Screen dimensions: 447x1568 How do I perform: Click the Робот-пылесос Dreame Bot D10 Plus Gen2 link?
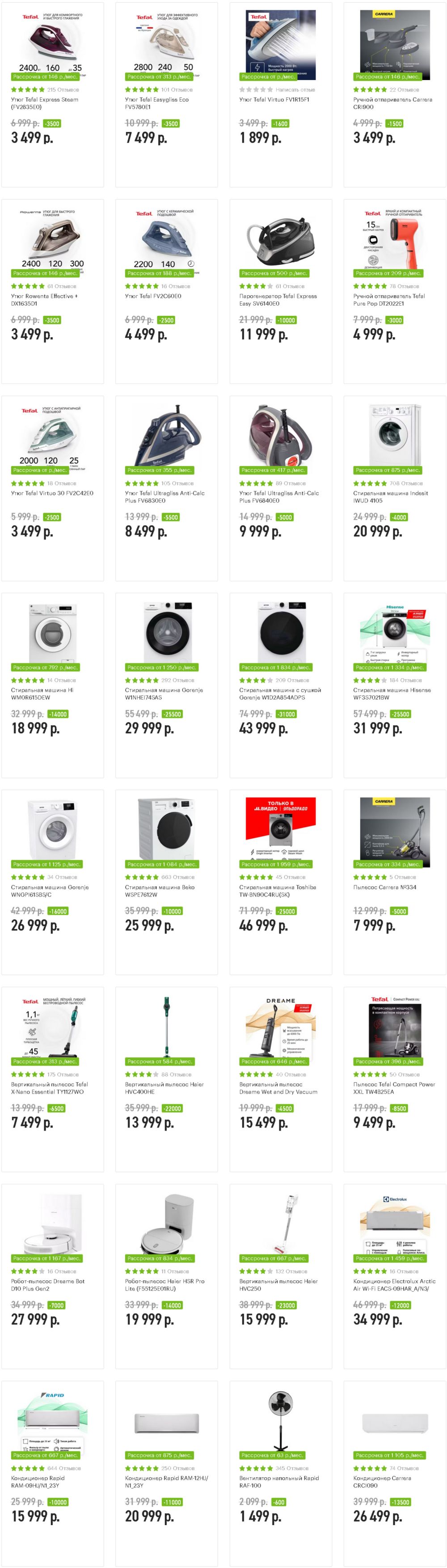[x=47, y=1285]
